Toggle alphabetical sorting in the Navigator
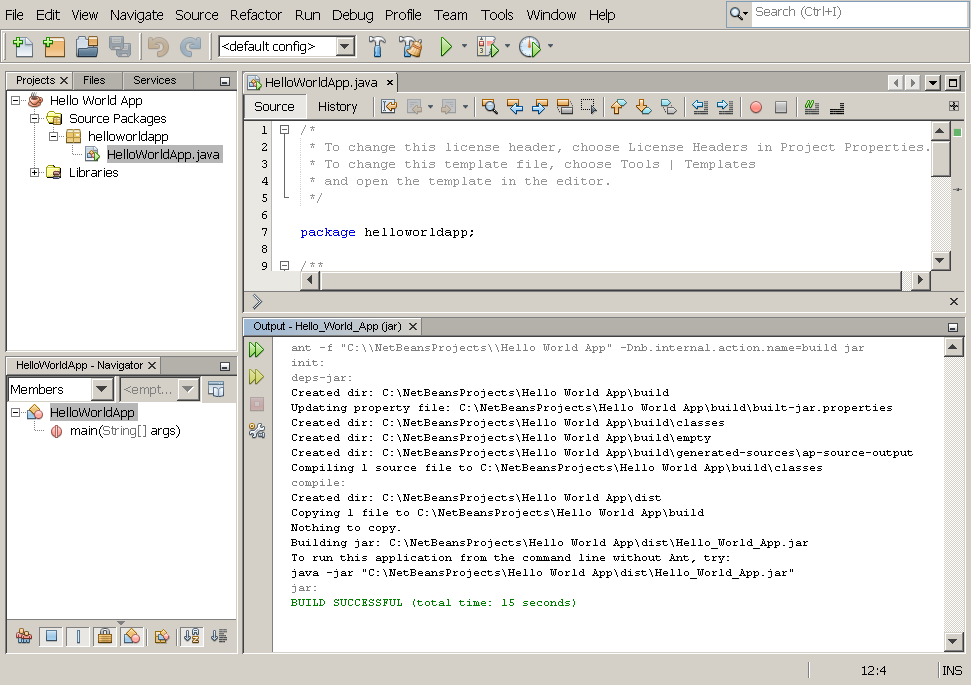Image resolution: width=971 pixels, height=685 pixels. (x=189, y=636)
